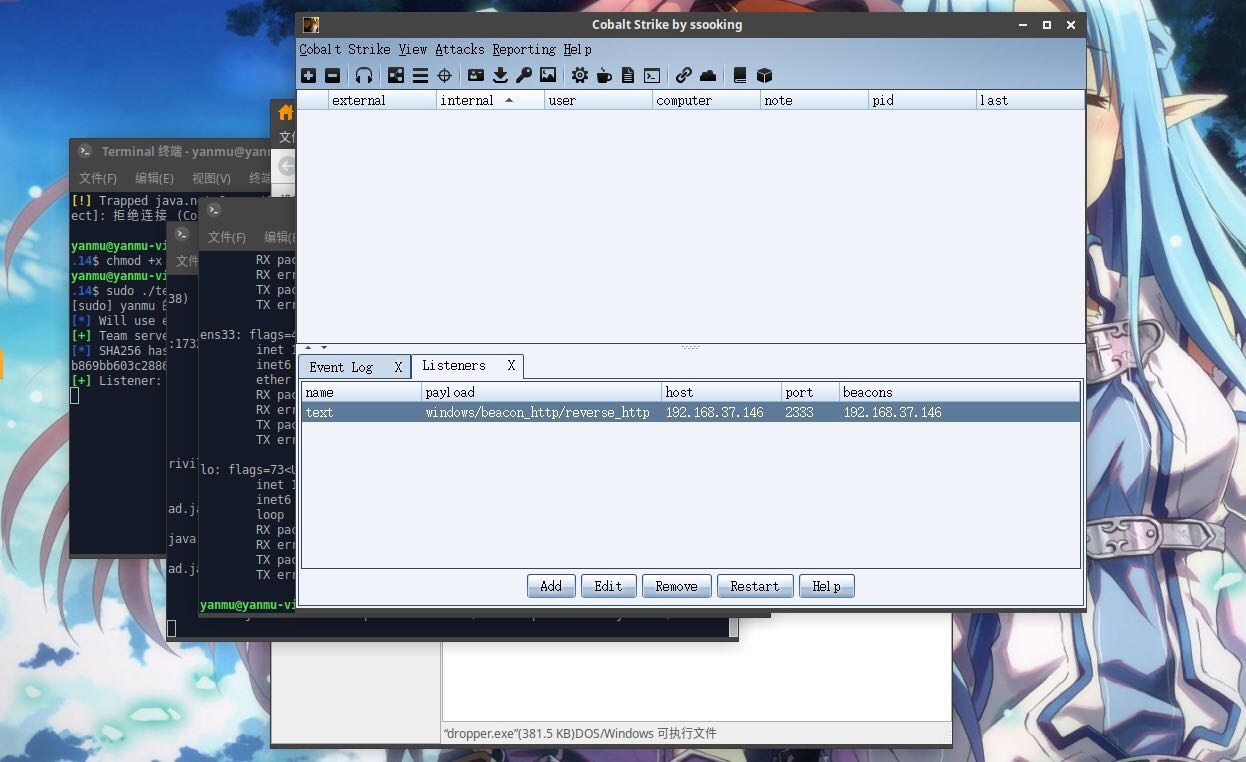
Task: Close the Listeners tab
Action: (511, 366)
